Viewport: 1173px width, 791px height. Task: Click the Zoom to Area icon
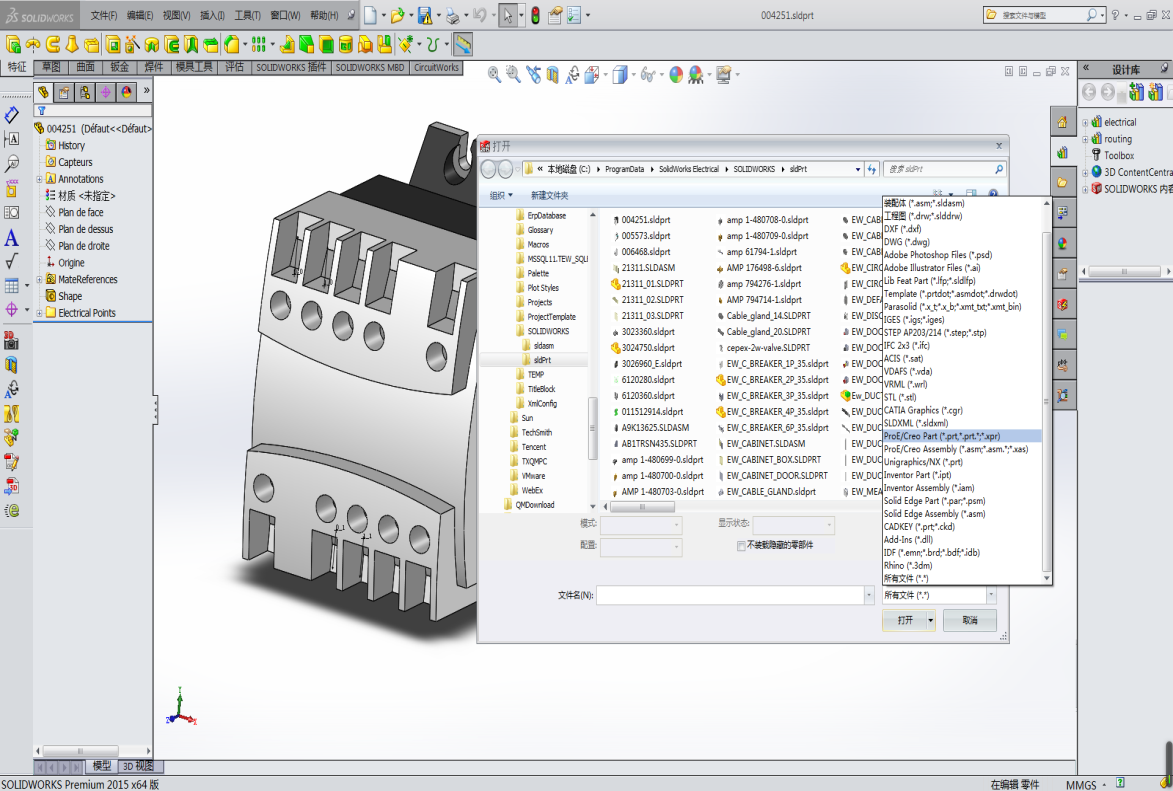click(513, 74)
